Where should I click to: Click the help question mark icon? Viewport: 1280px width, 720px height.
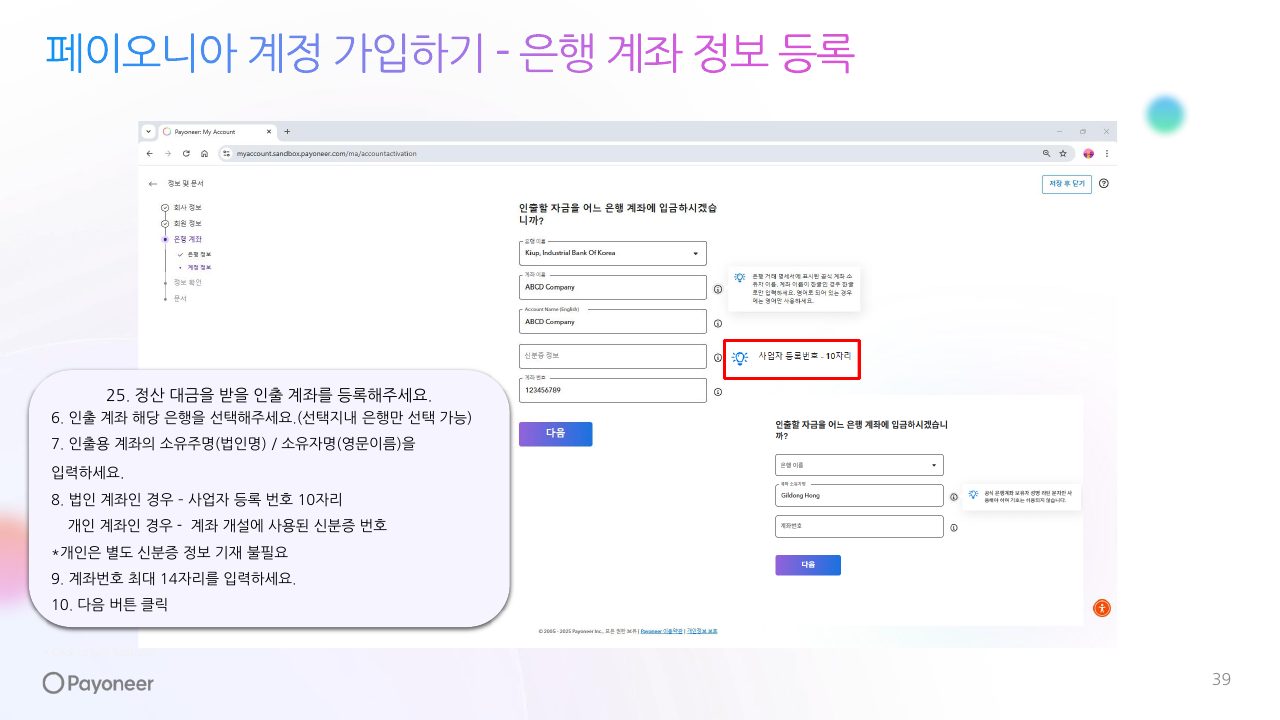tap(1104, 184)
